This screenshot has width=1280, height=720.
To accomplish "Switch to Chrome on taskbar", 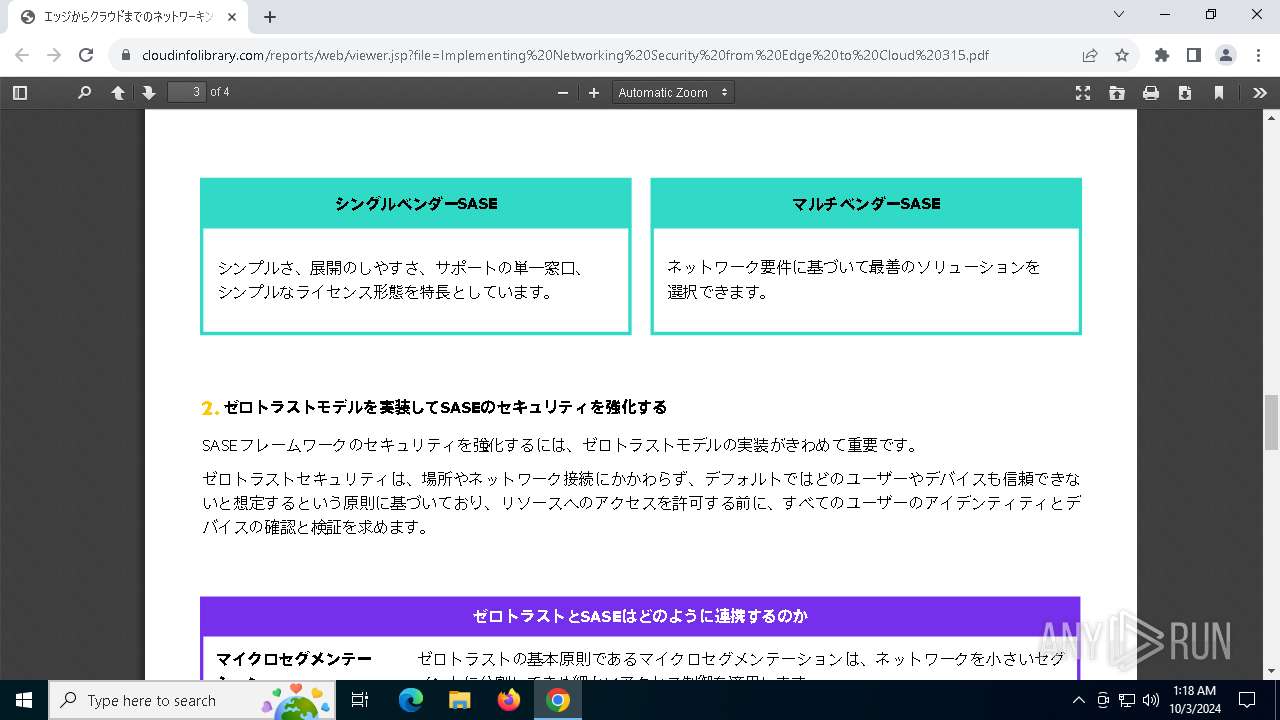I will point(558,700).
